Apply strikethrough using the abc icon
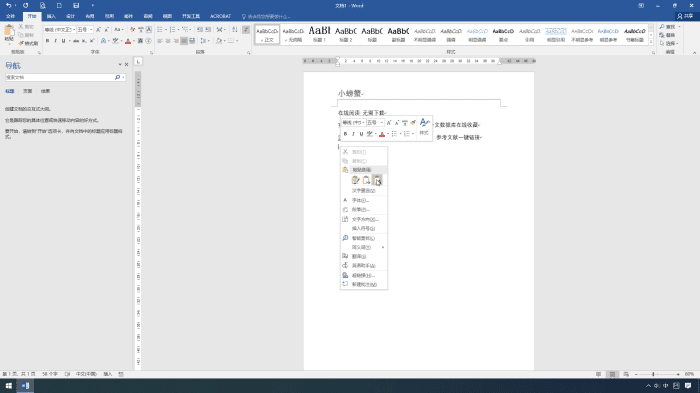The height and width of the screenshot is (393, 700). (x=76, y=41)
